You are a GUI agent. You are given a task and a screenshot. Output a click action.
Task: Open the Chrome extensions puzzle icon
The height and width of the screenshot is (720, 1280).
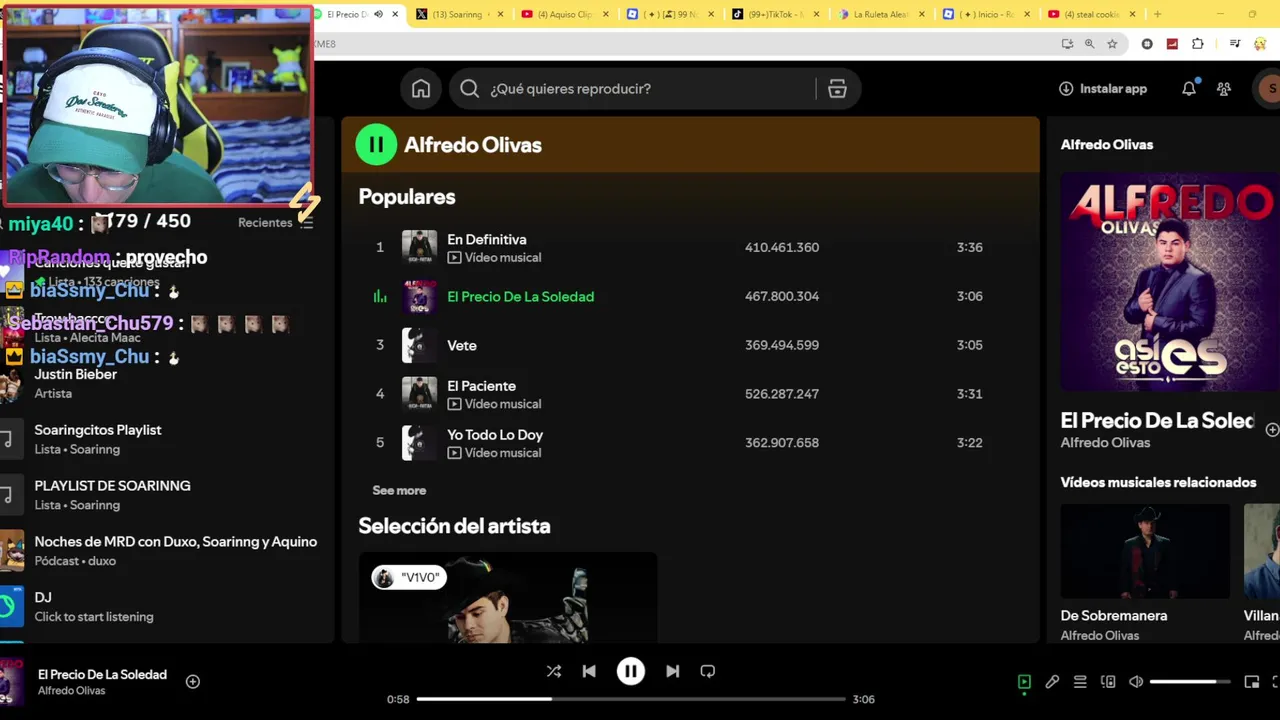pyautogui.click(x=1198, y=44)
